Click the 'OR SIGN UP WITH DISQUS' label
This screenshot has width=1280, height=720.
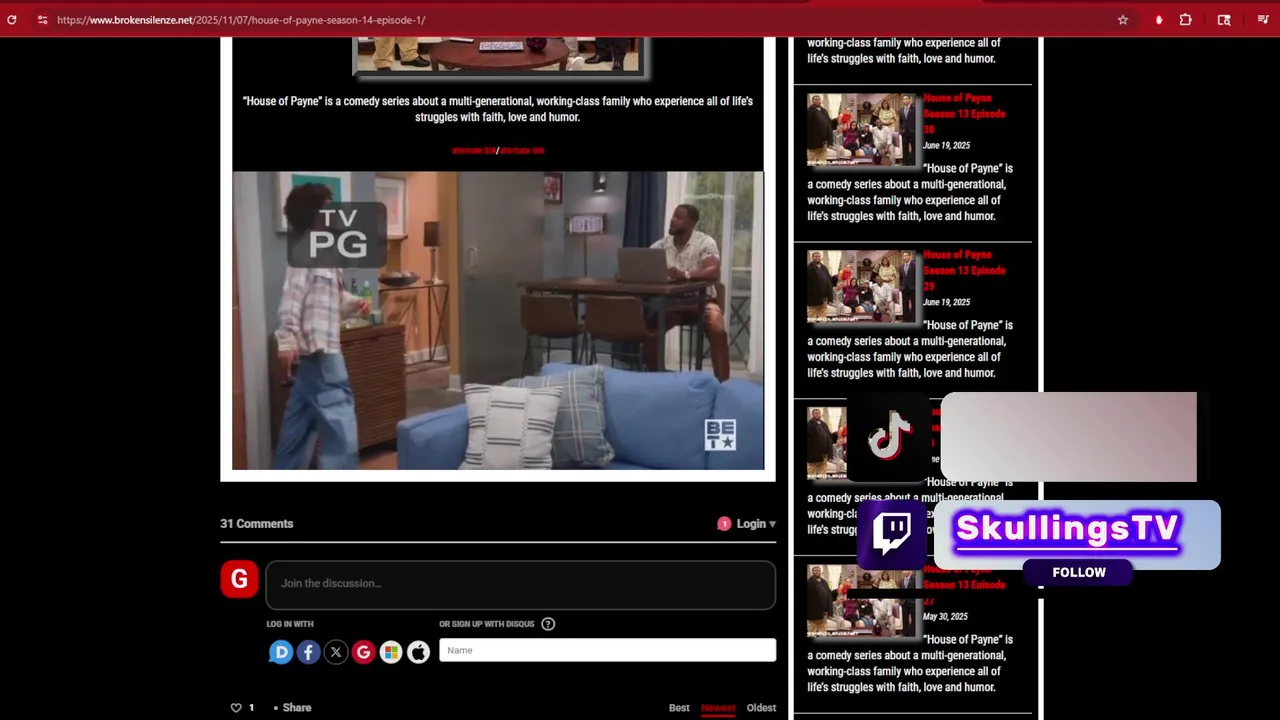(x=487, y=624)
